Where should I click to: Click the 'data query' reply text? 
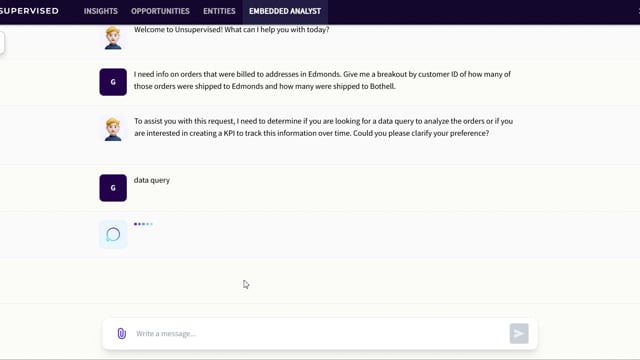[152, 180]
